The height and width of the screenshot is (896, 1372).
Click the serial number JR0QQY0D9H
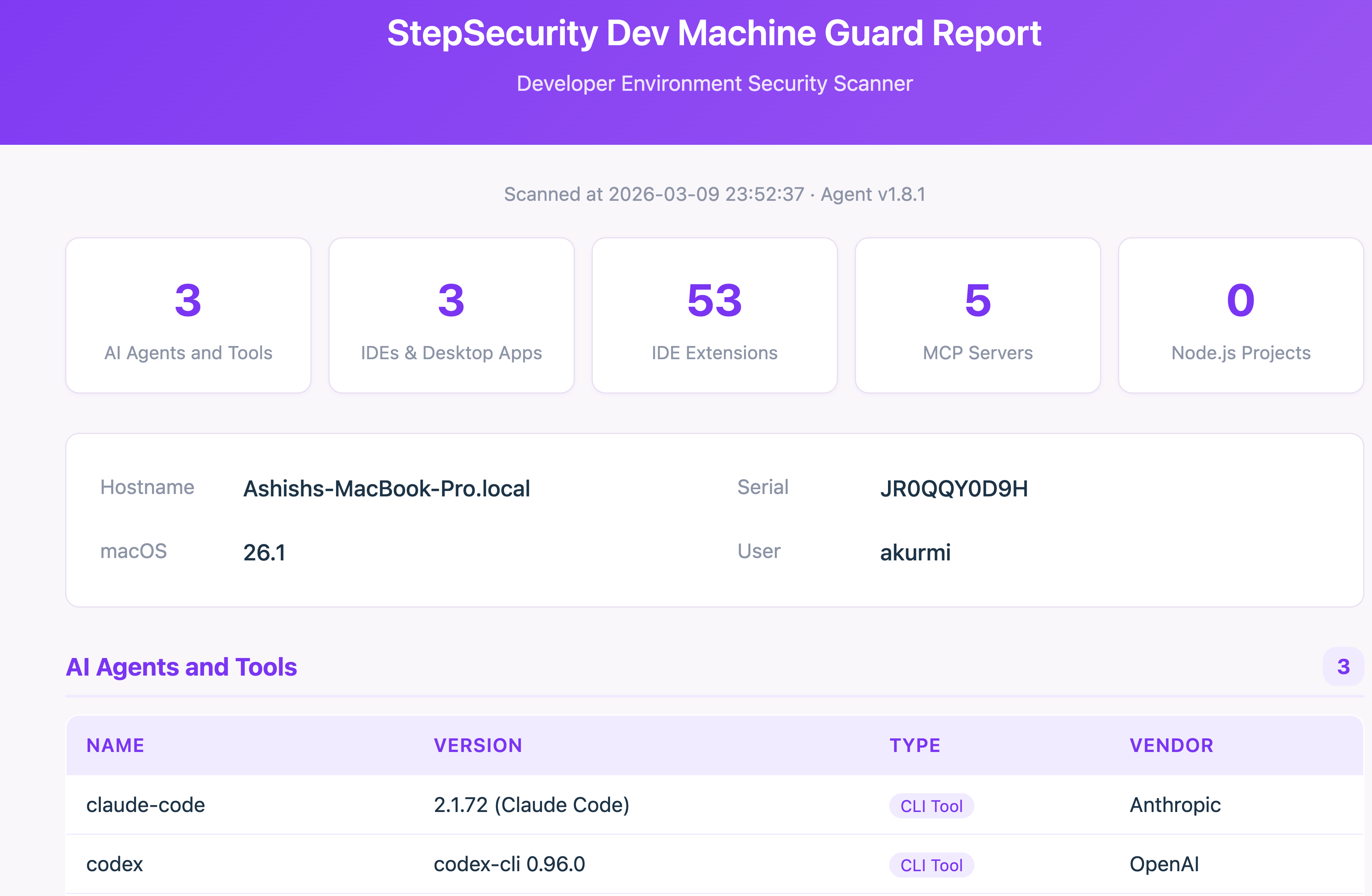pyautogui.click(x=954, y=488)
